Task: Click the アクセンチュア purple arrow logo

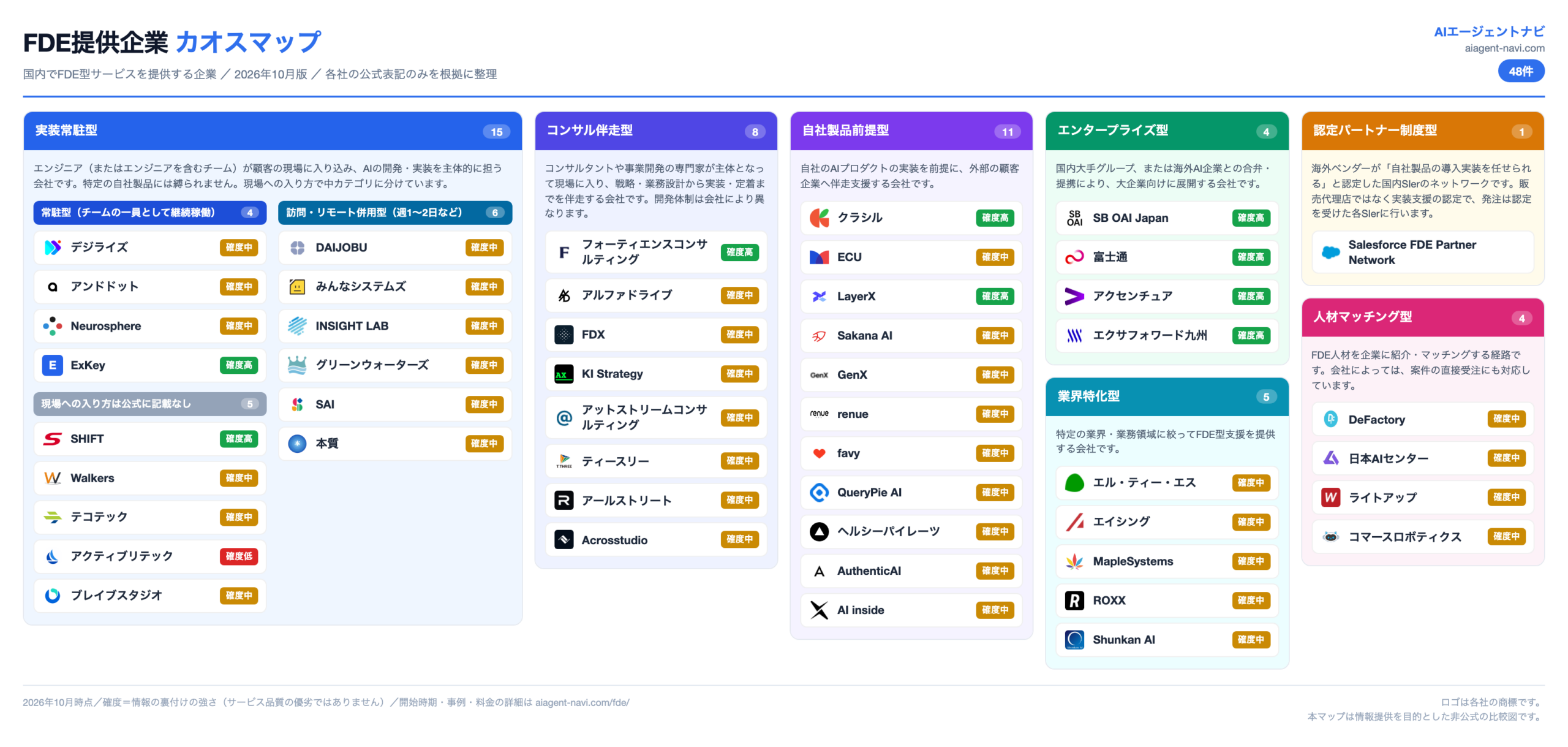Action: [1075, 297]
